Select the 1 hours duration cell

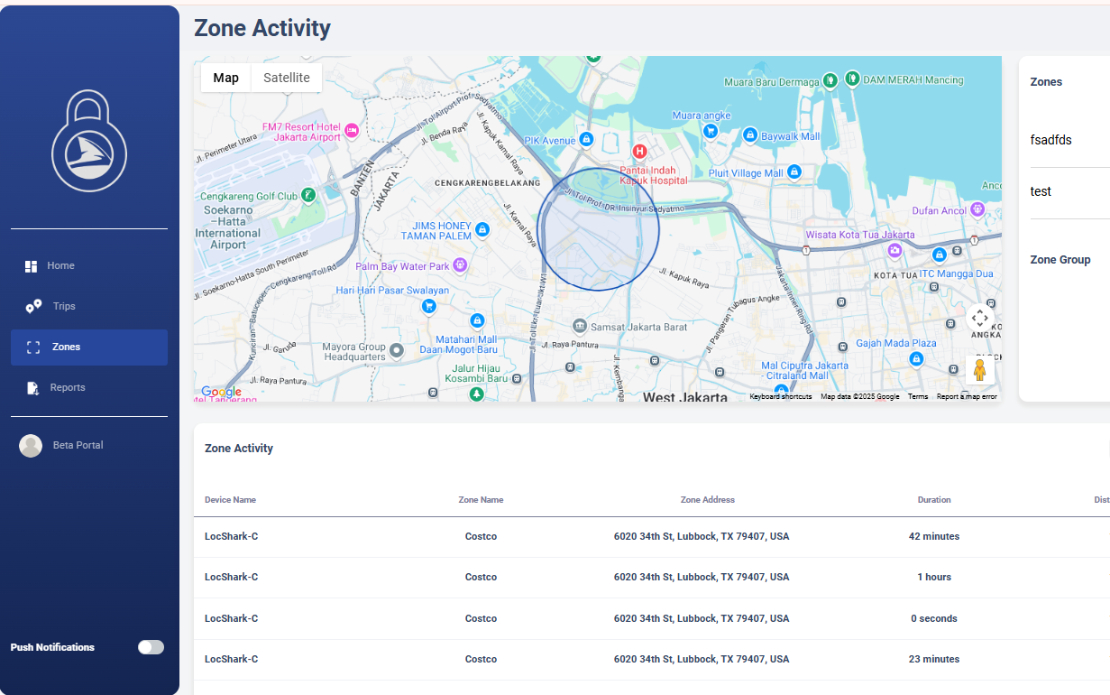click(934, 577)
